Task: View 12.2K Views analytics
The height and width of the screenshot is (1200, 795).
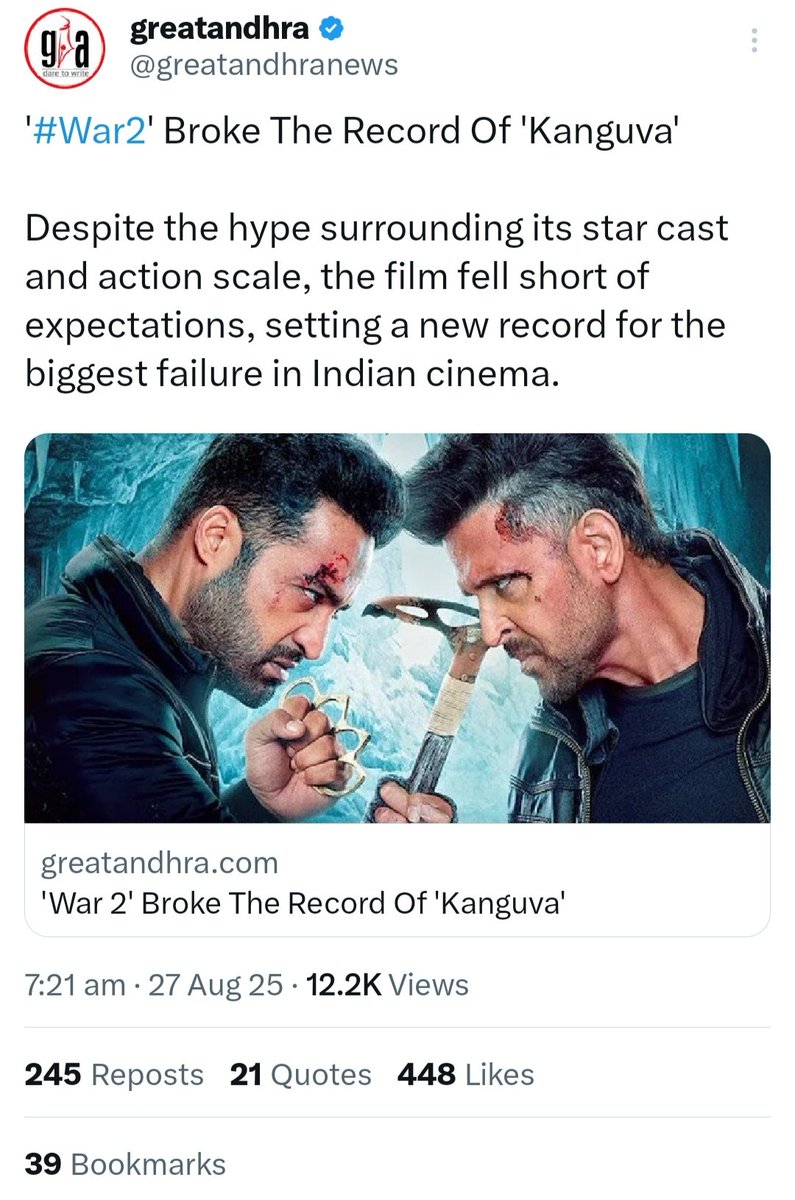Action: 387,986
